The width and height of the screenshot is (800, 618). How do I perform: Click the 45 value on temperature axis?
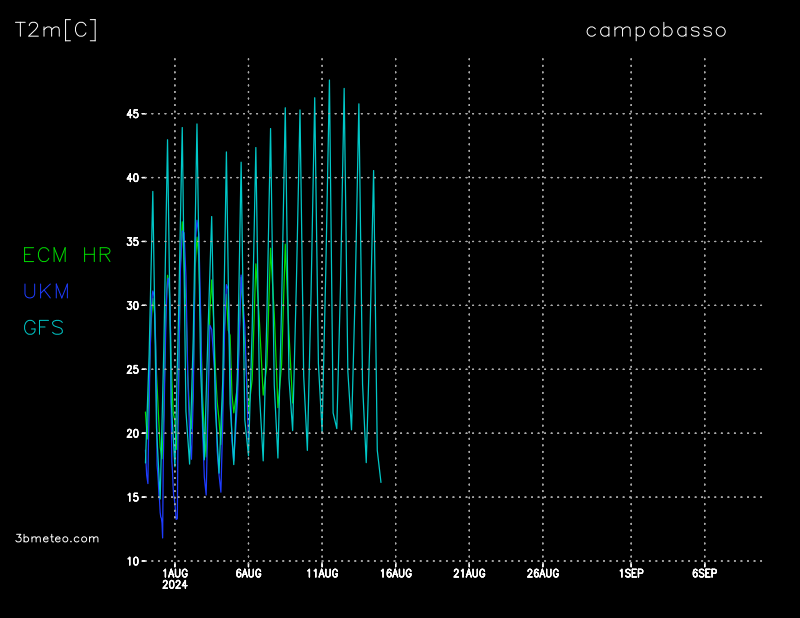[132, 114]
